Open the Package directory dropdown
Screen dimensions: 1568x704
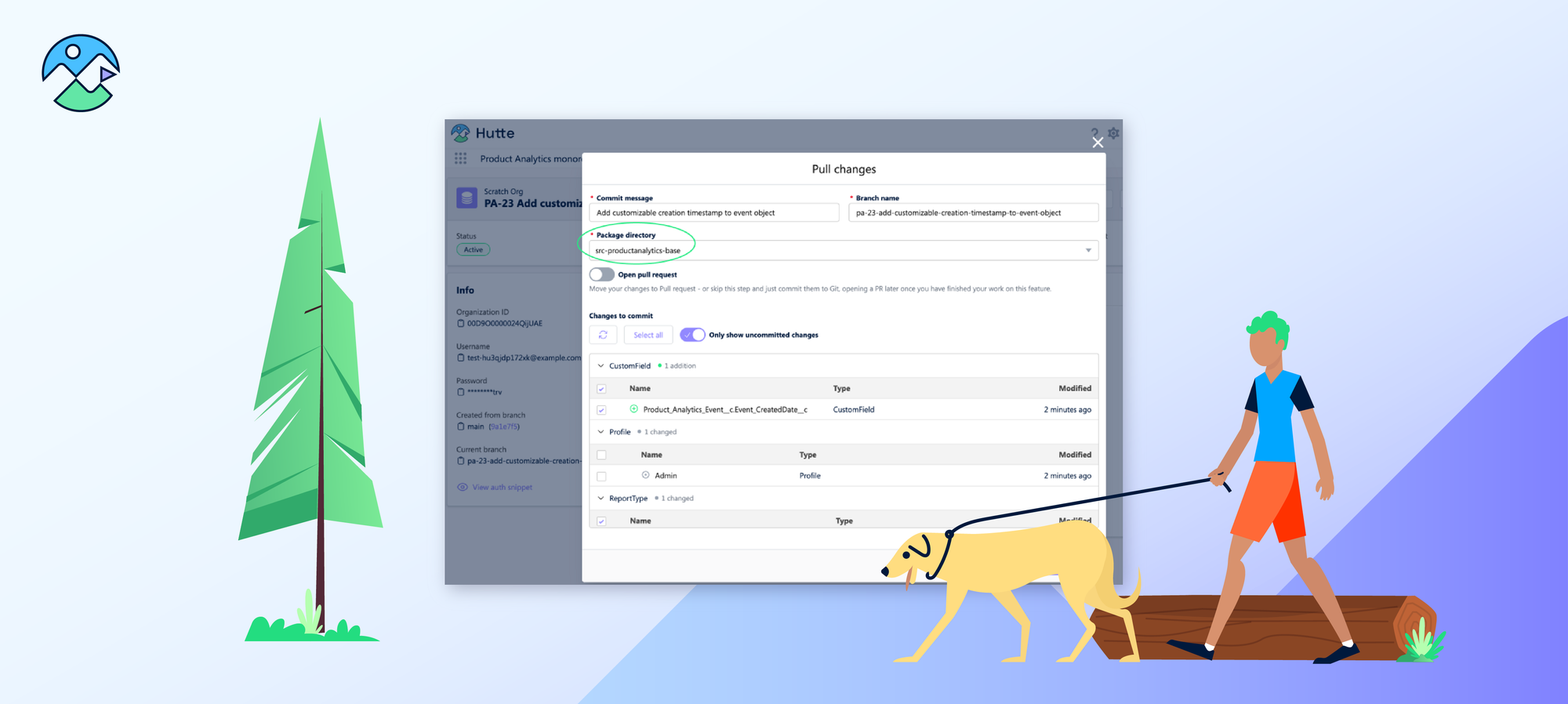pos(844,250)
